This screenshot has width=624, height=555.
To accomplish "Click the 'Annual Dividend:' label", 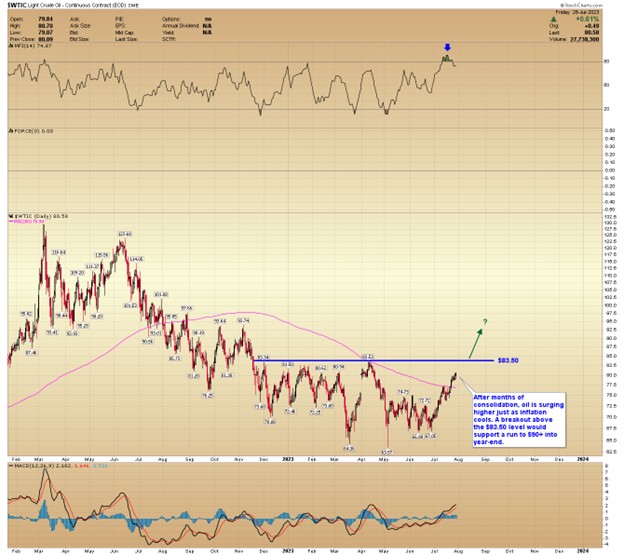I will tap(180, 26).
